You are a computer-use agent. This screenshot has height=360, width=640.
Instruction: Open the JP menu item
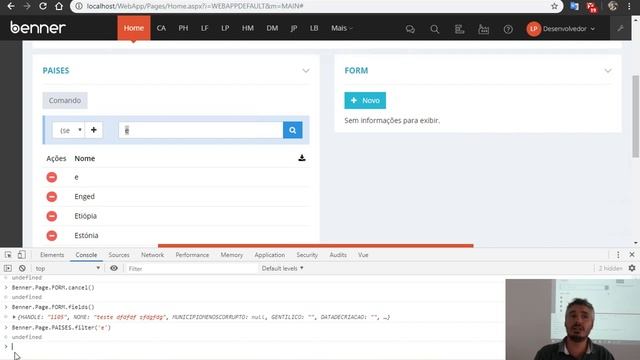(x=293, y=28)
